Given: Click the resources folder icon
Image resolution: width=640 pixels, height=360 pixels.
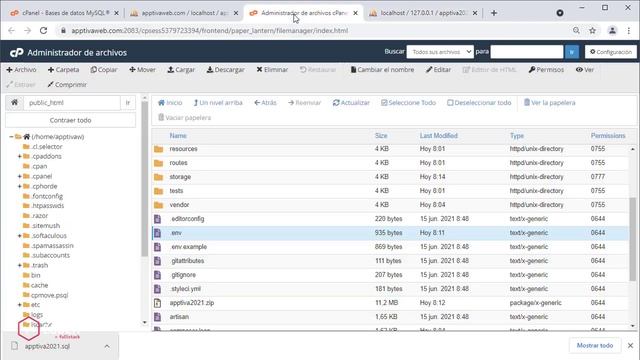Looking at the screenshot, I should (x=158, y=149).
